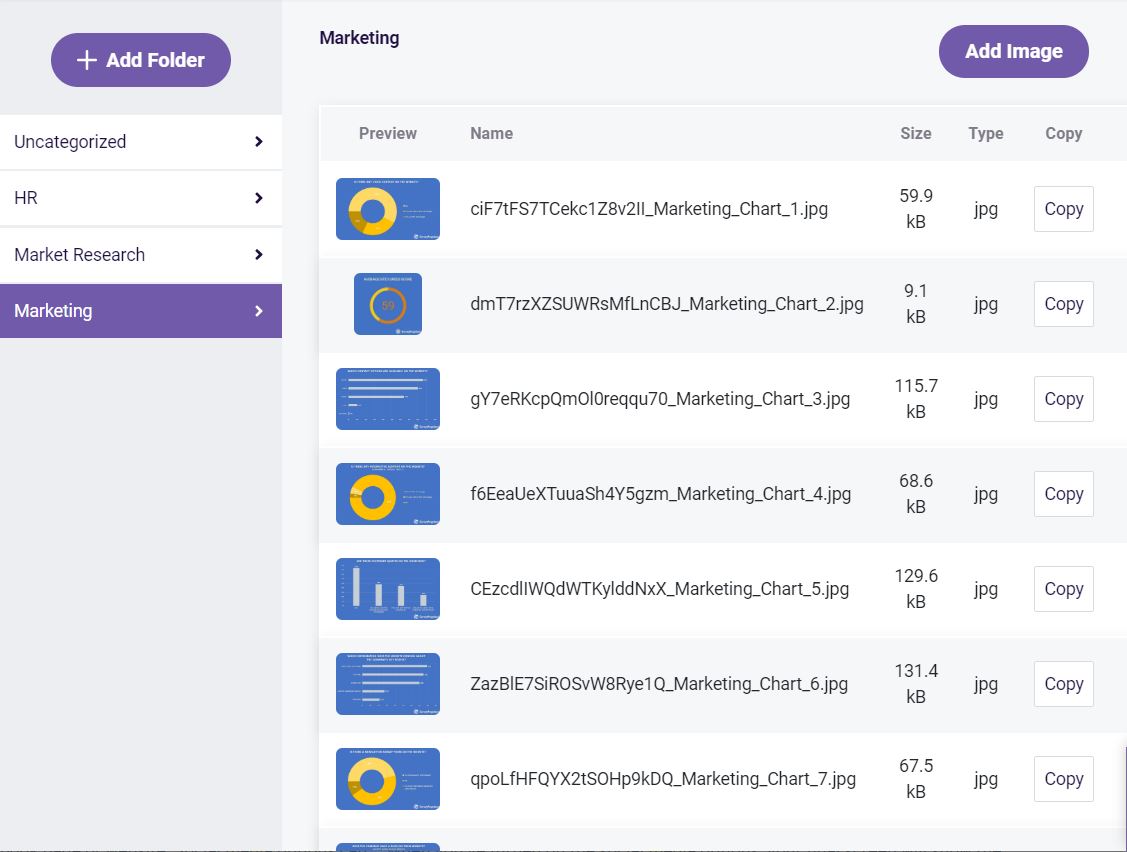
Task: Click the 129.6 kB size value
Action: click(x=916, y=589)
